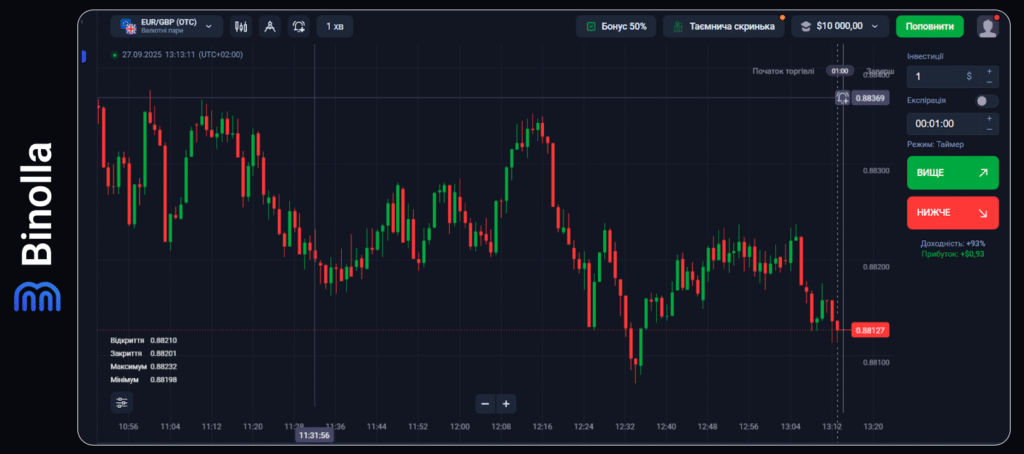Viewport: 1024px width, 454px height.
Task: Place a НИЖЧЕ (lower) trade
Action: pos(952,213)
